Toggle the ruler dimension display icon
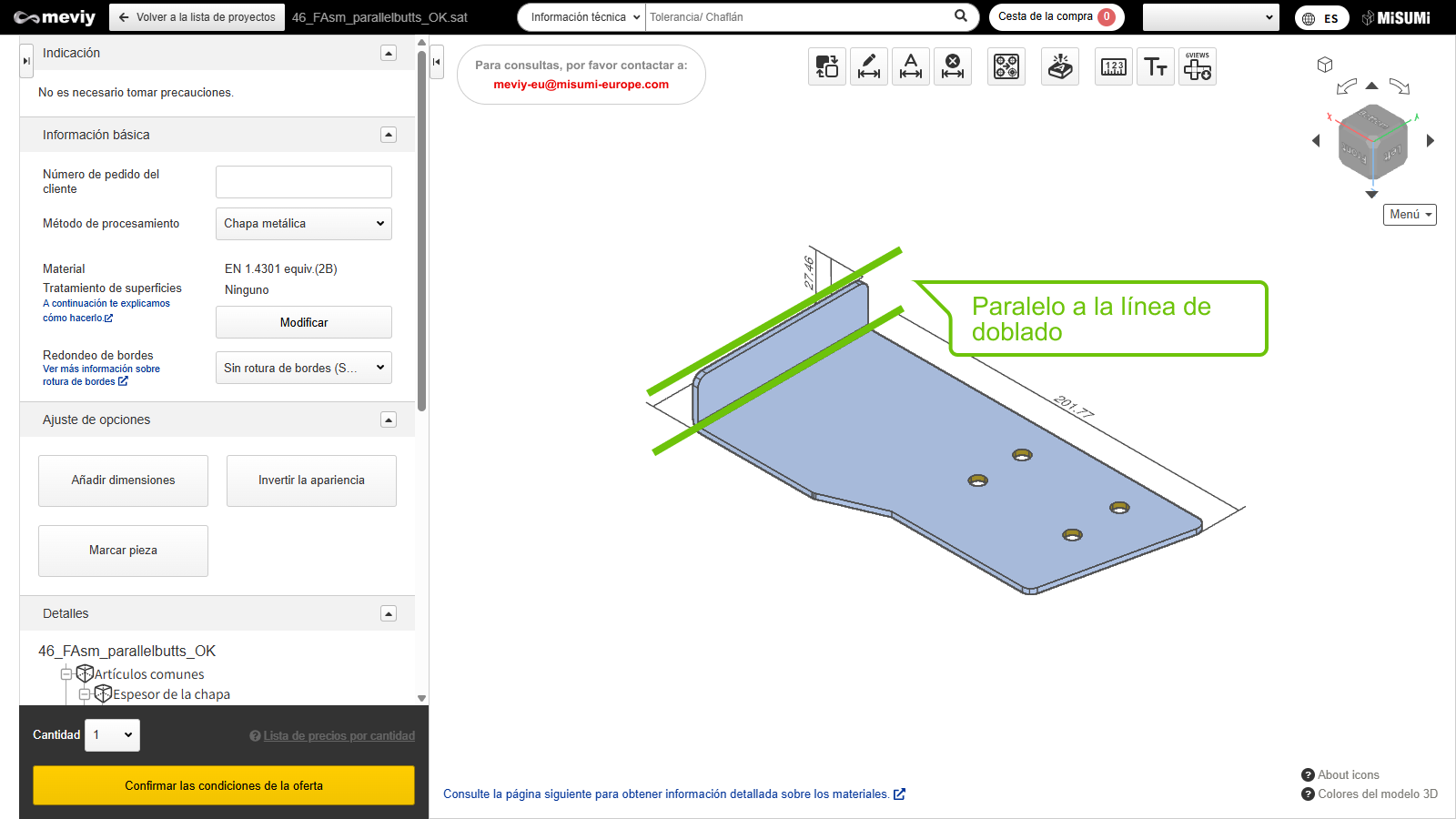 pos(1114,66)
